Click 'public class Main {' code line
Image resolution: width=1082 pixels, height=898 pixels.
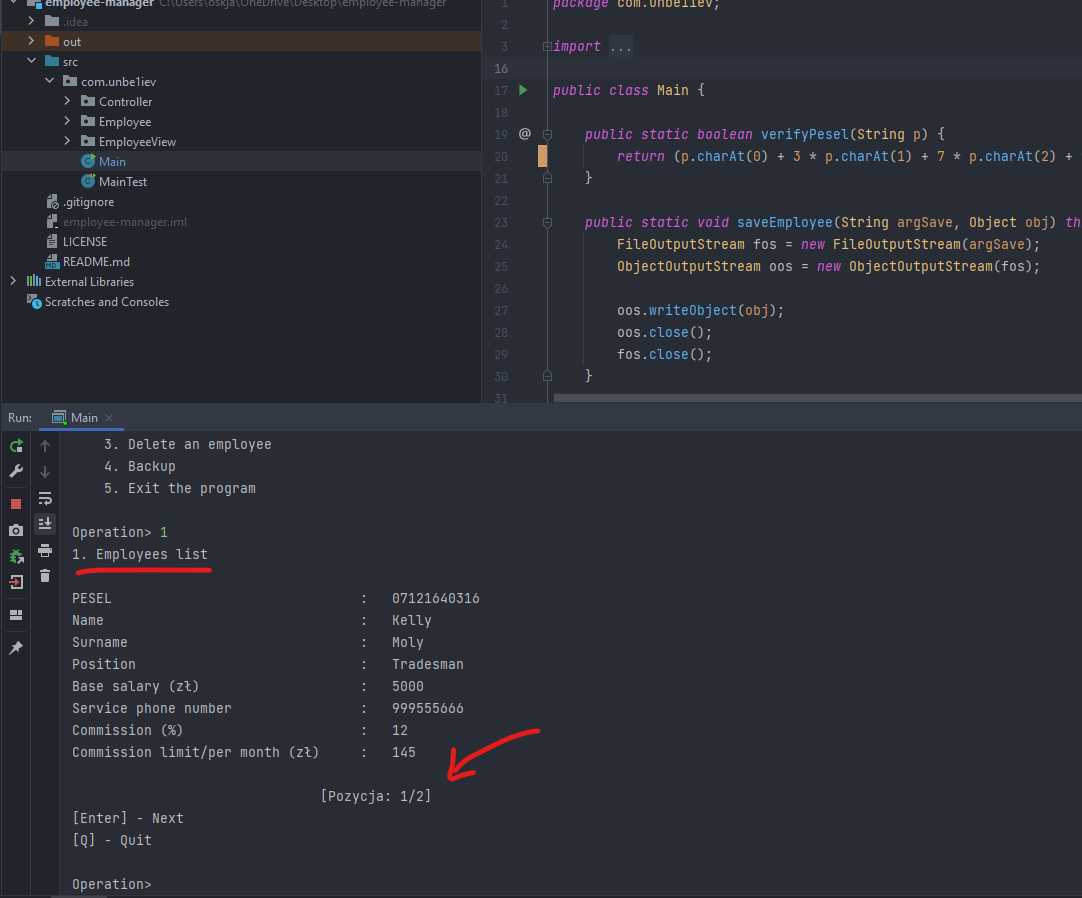click(629, 90)
